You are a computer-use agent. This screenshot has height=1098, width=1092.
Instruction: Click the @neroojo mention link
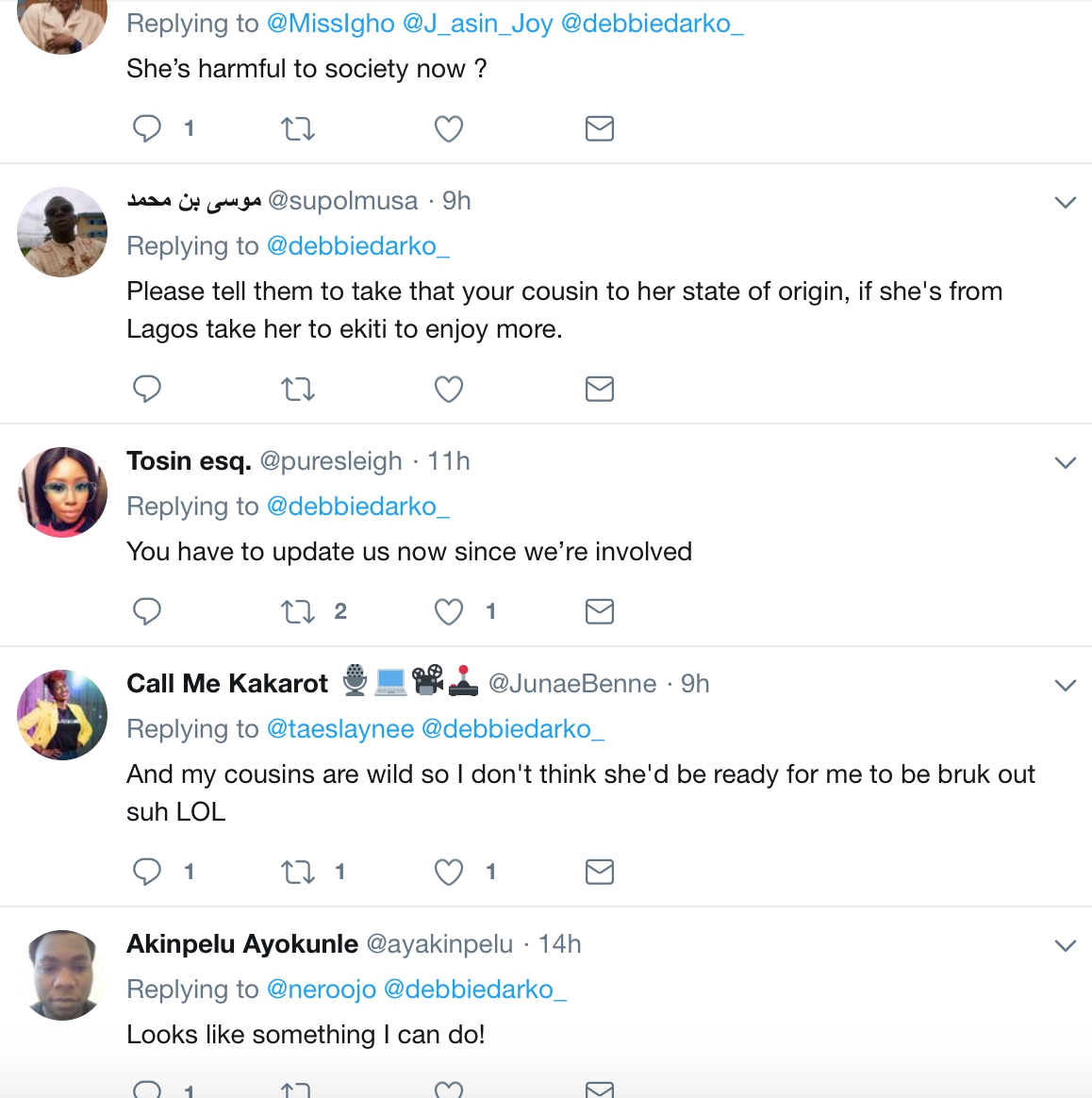click(322, 990)
